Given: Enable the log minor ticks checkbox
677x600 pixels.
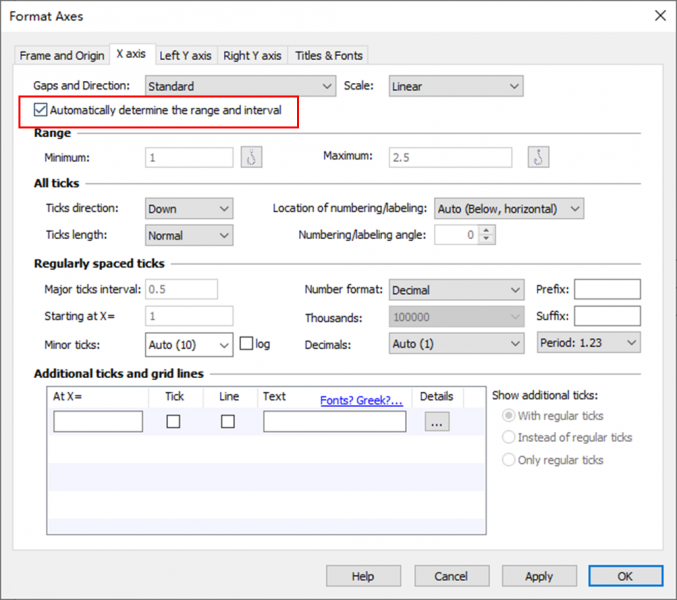Looking at the screenshot, I should 246,344.
